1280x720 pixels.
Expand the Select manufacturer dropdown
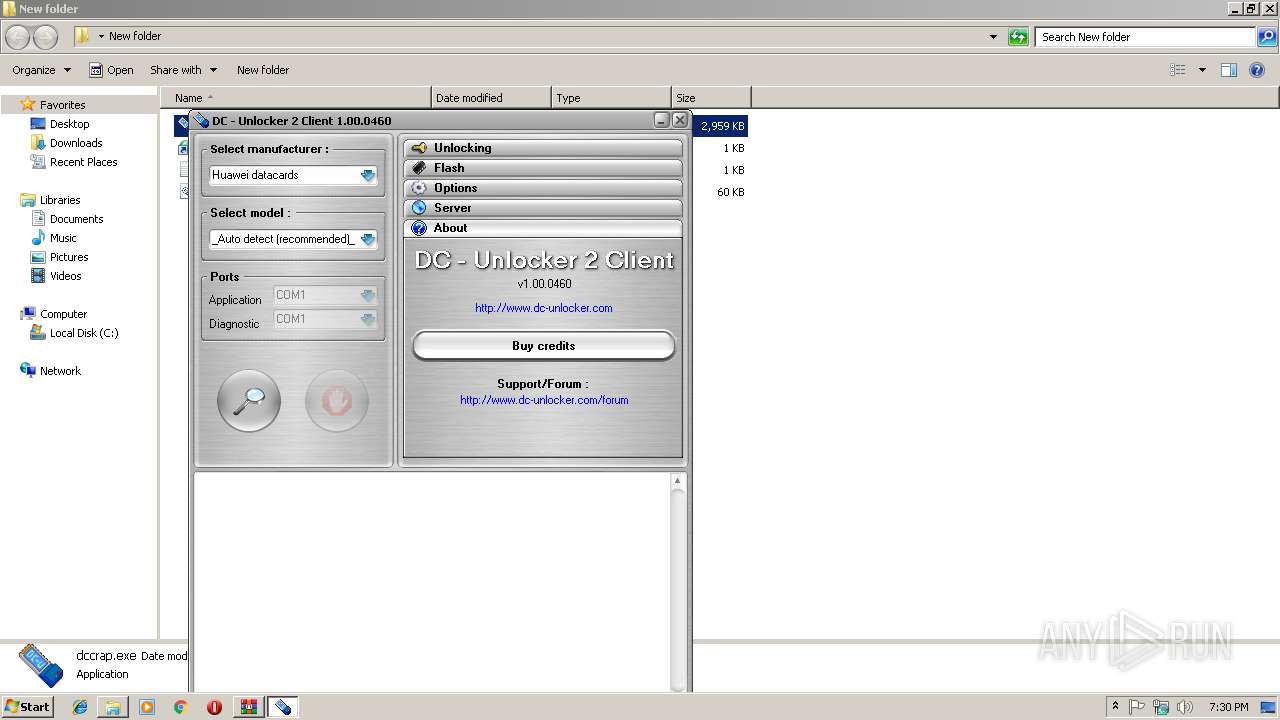[368, 175]
